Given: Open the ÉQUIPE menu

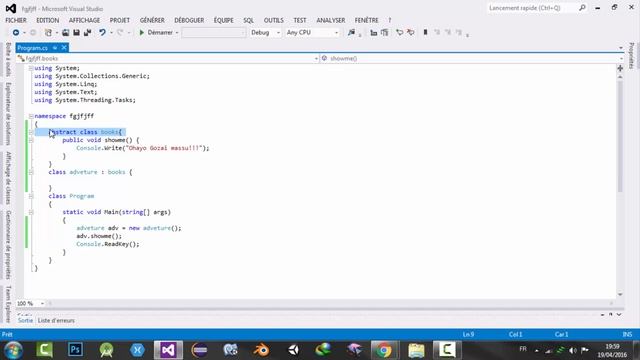Looking at the screenshot, I should click(x=224, y=20).
